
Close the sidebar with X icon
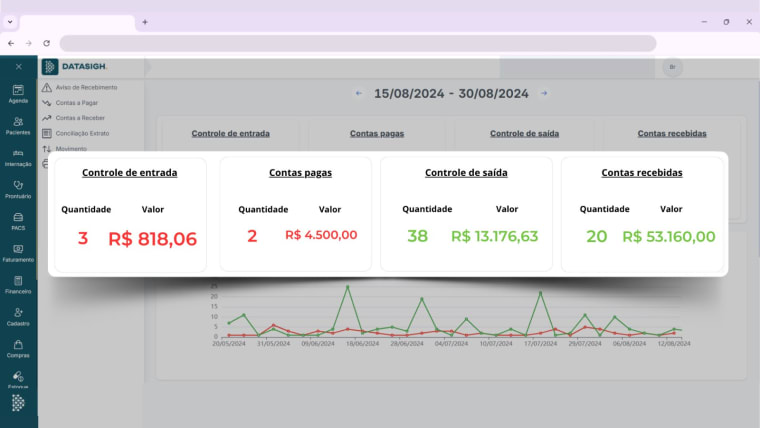[x=18, y=66]
